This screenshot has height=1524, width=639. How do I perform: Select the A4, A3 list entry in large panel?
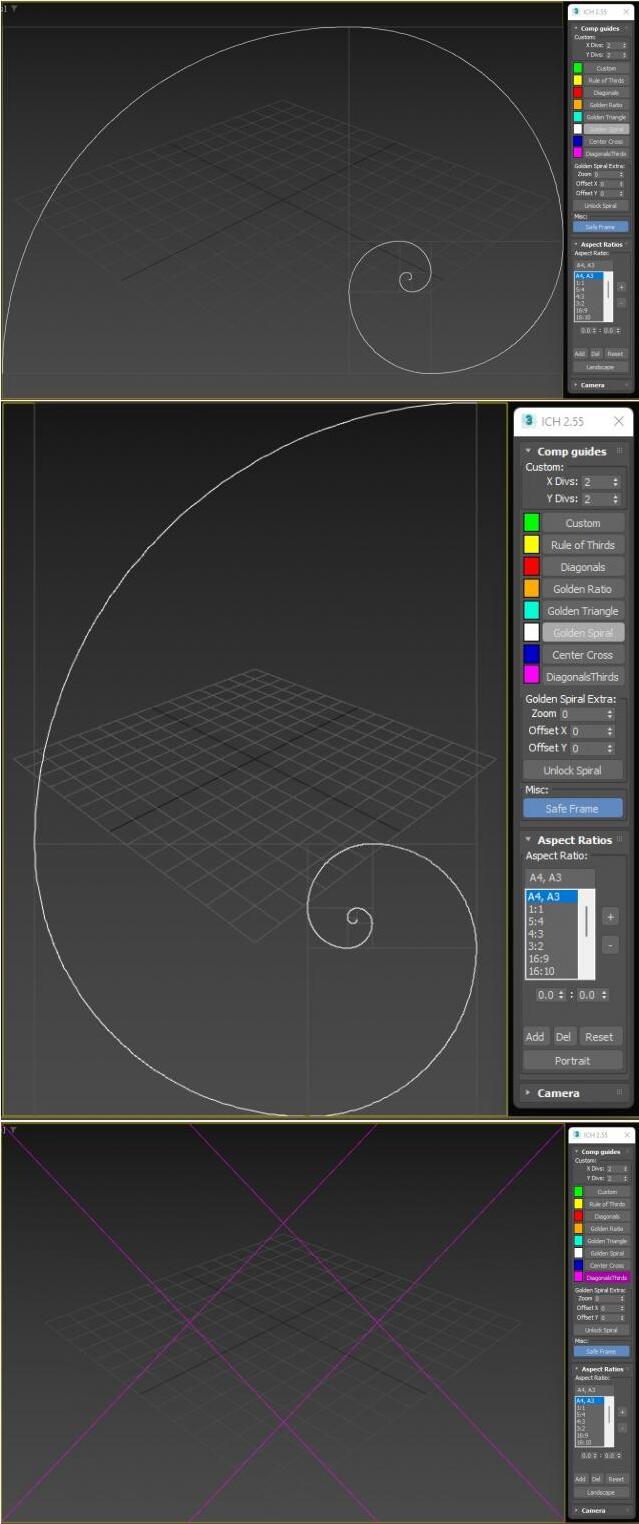(x=551, y=897)
